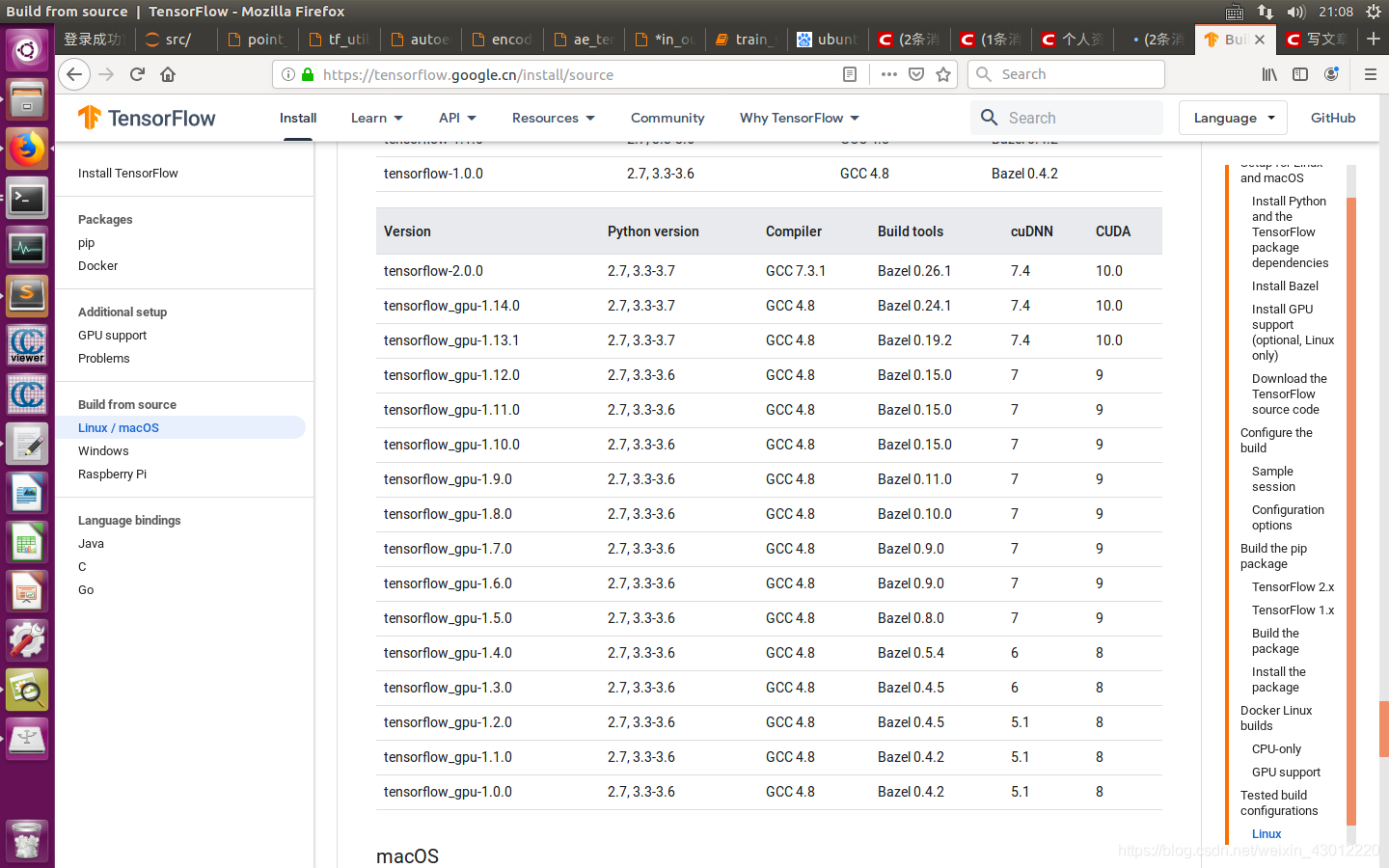Viewport: 1389px width, 868px height.
Task: Click the Firefox forward arrow button
Action: [x=106, y=74]
